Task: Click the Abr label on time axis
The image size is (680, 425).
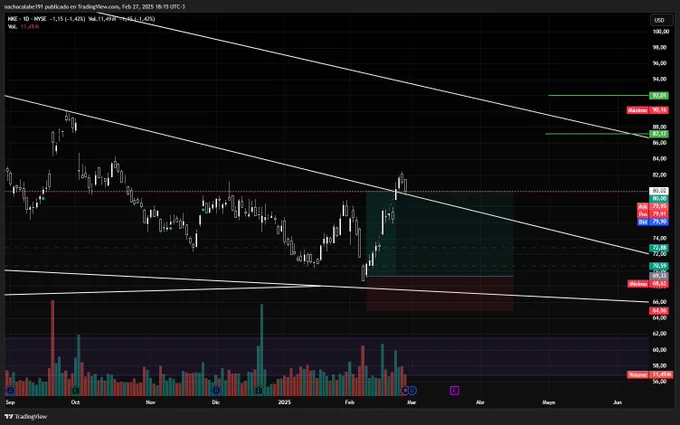Action: [x=480, y=402]
